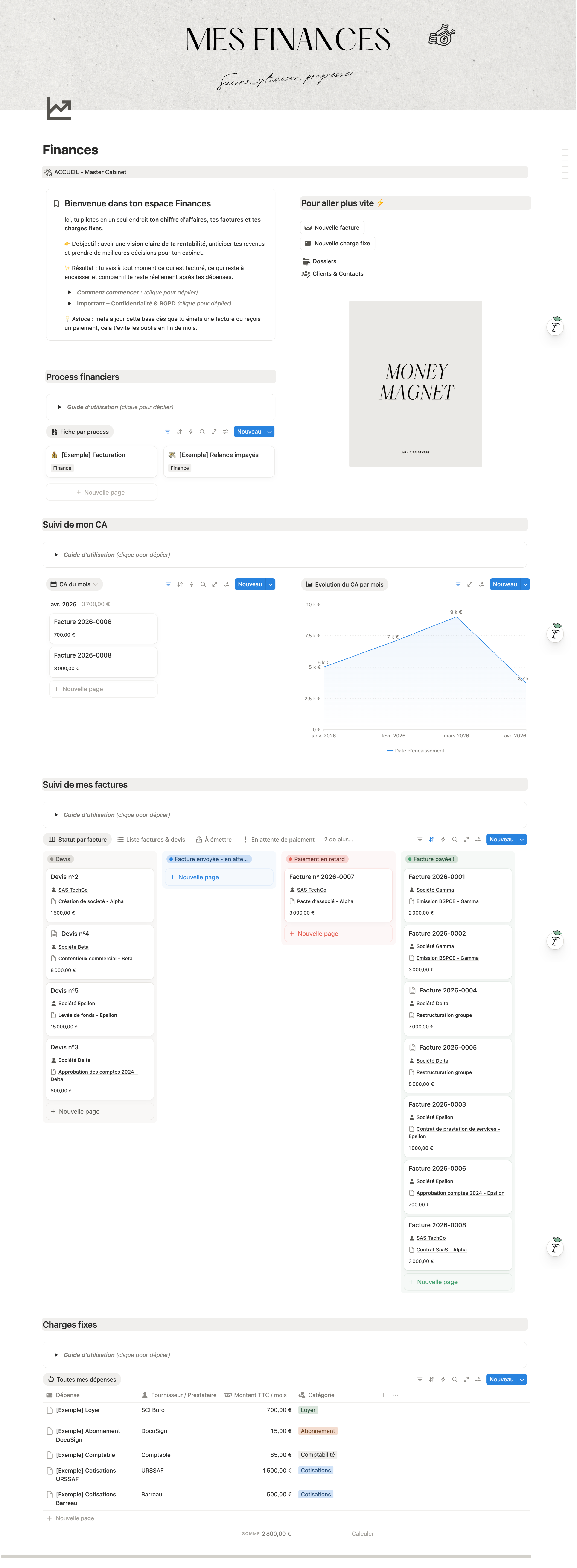Search within the Fiche par process database
The image size is (577, 1568).
pyautogui.click(x=202, y=432)
